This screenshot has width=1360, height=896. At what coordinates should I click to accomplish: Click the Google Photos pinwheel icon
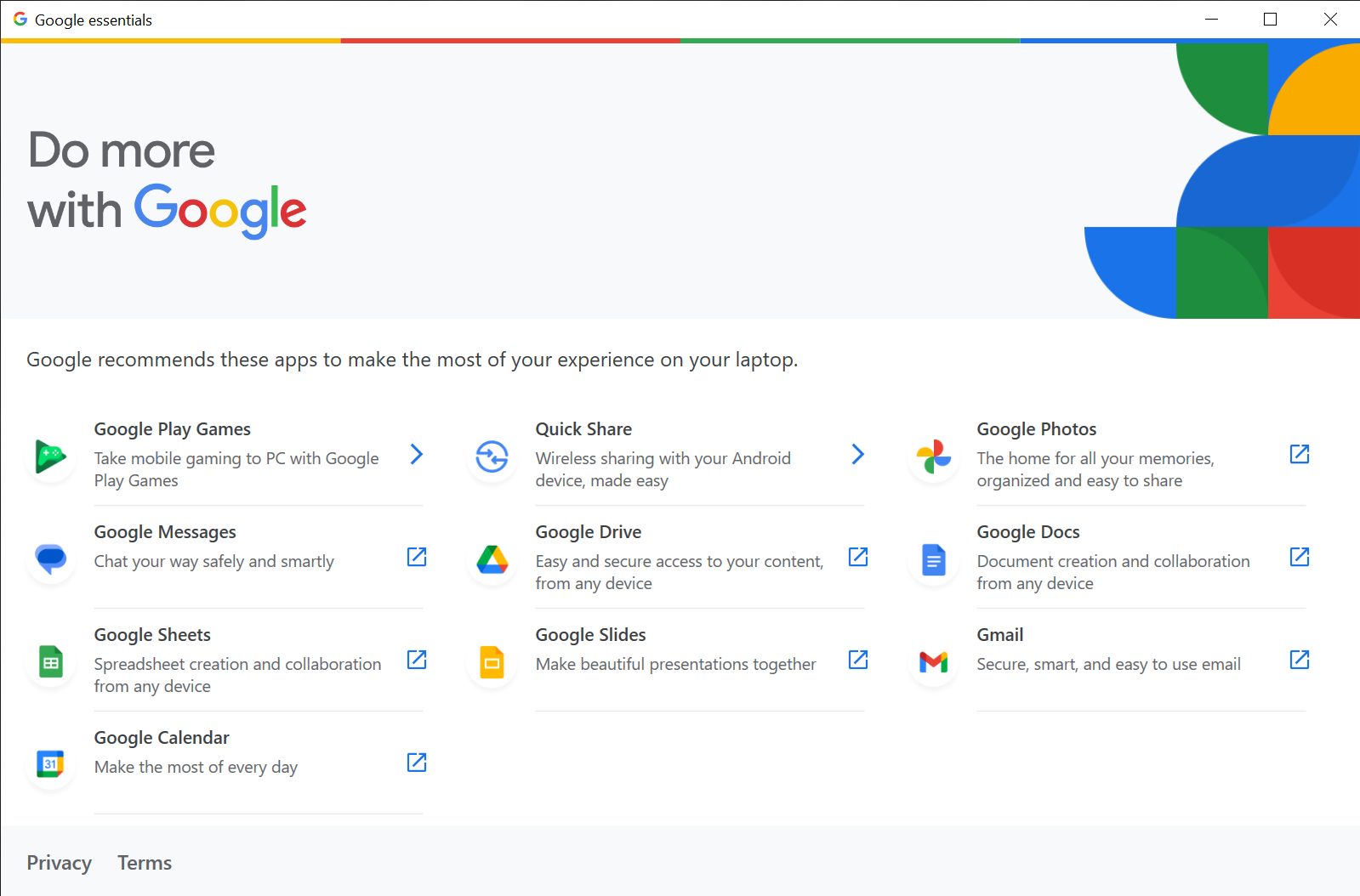click(x=934, y=457)
